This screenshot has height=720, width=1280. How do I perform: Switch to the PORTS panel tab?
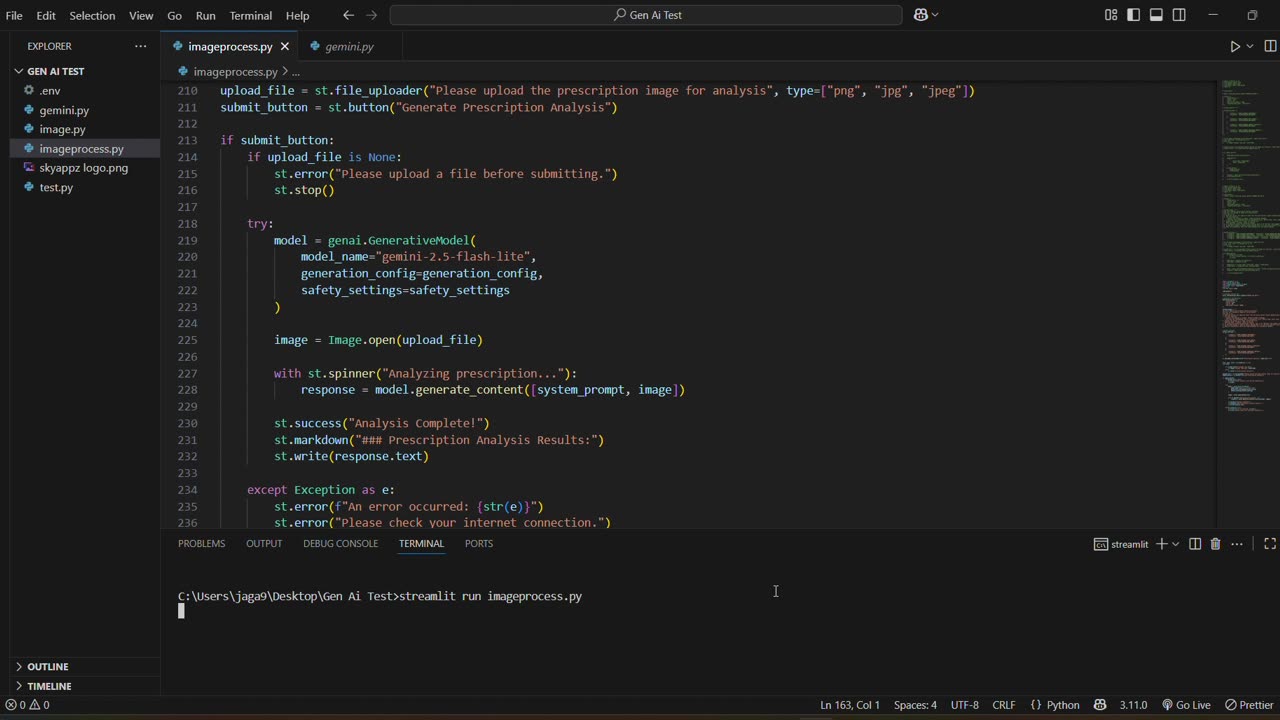pos(479,544)
